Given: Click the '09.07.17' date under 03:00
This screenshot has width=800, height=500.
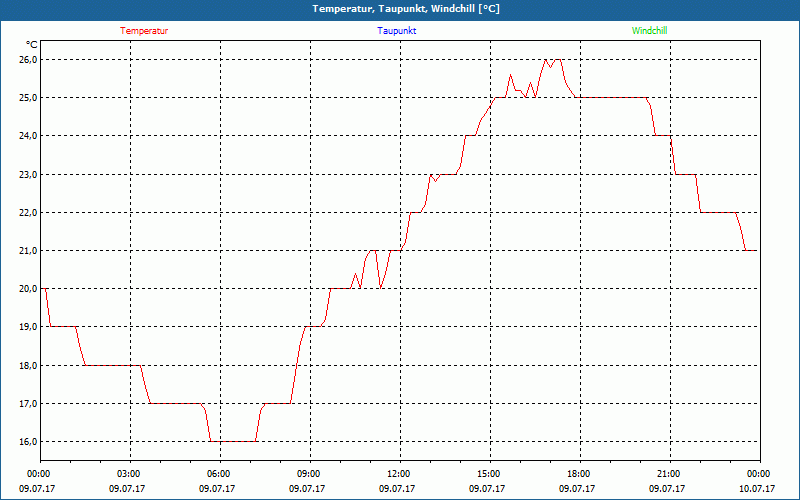Looking at the screenshot, I should point(127,488).
